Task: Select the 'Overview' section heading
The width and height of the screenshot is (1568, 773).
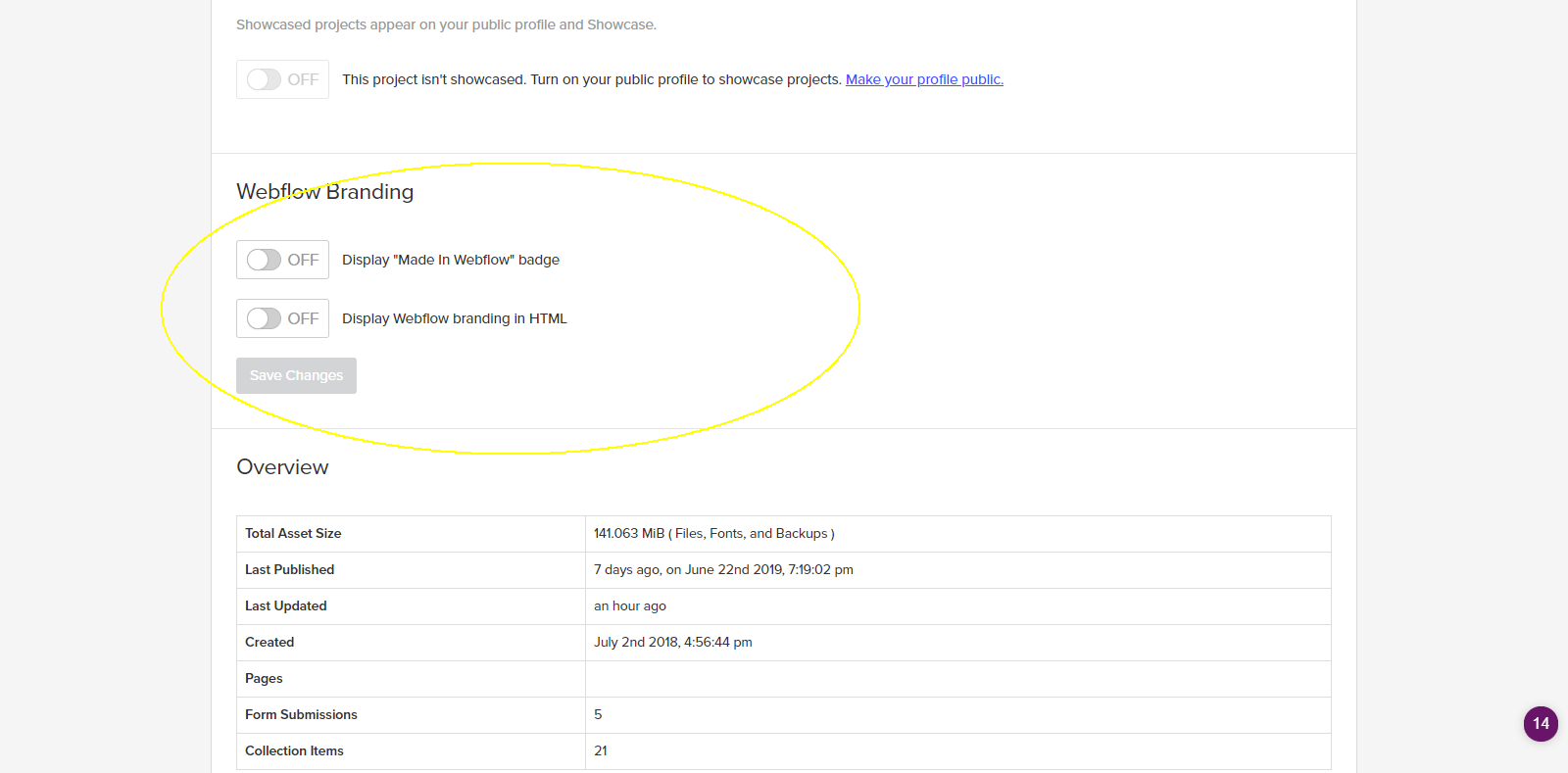Action: [282, 467]
